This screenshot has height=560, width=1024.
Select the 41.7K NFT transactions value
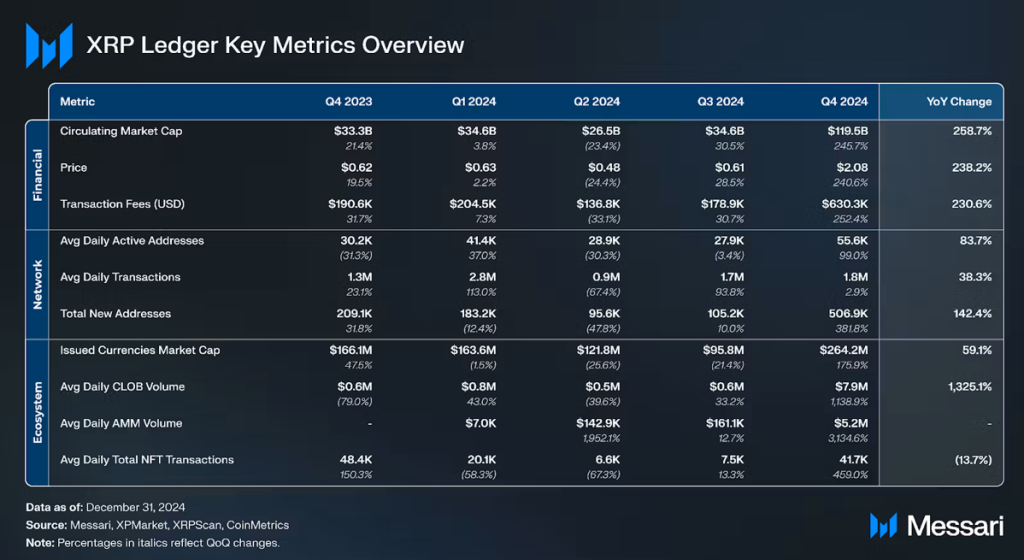(x=853, y=460)
